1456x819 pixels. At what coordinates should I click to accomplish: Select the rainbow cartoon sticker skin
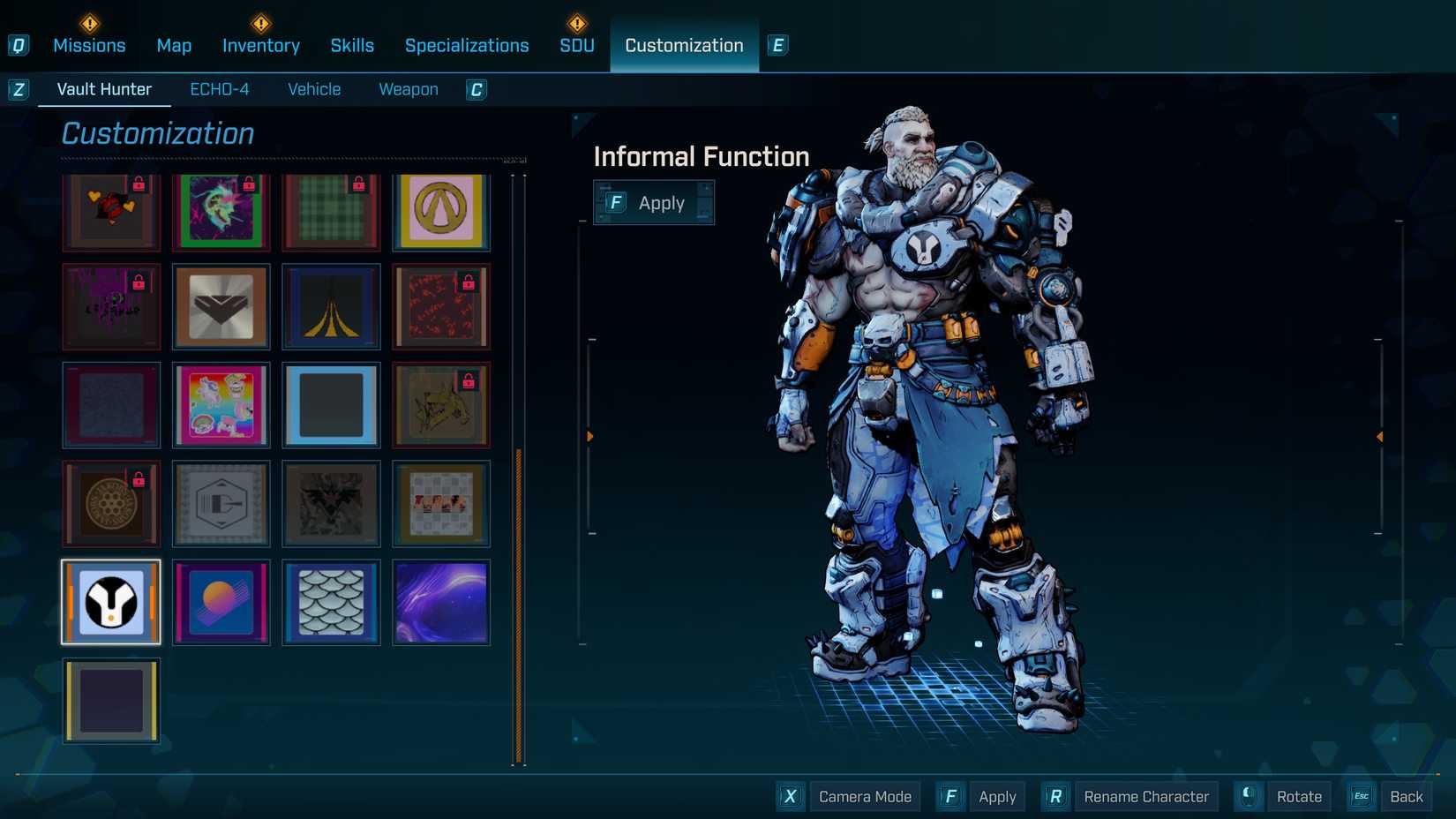point(221,405)
